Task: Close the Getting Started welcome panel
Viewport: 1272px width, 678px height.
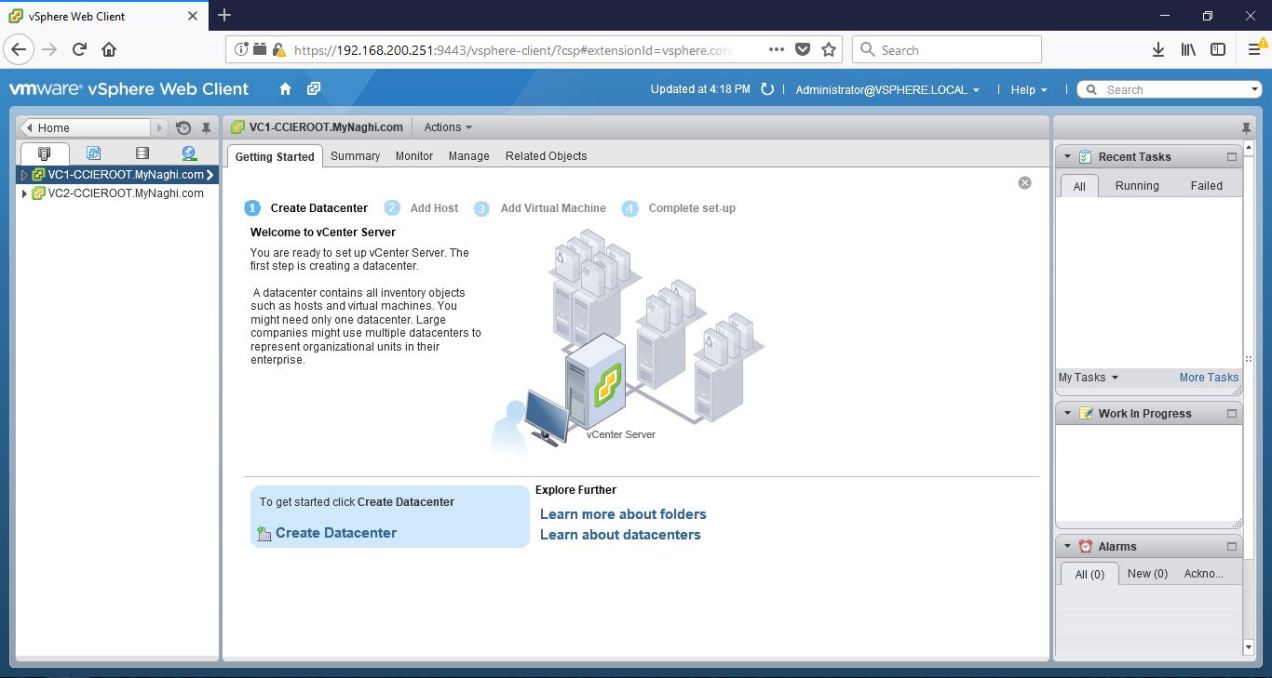Action: [x=1024, y=183]
